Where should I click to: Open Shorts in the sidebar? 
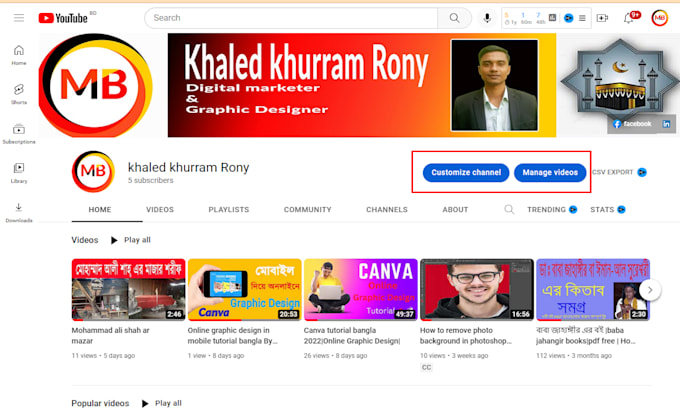coord(19,94)
